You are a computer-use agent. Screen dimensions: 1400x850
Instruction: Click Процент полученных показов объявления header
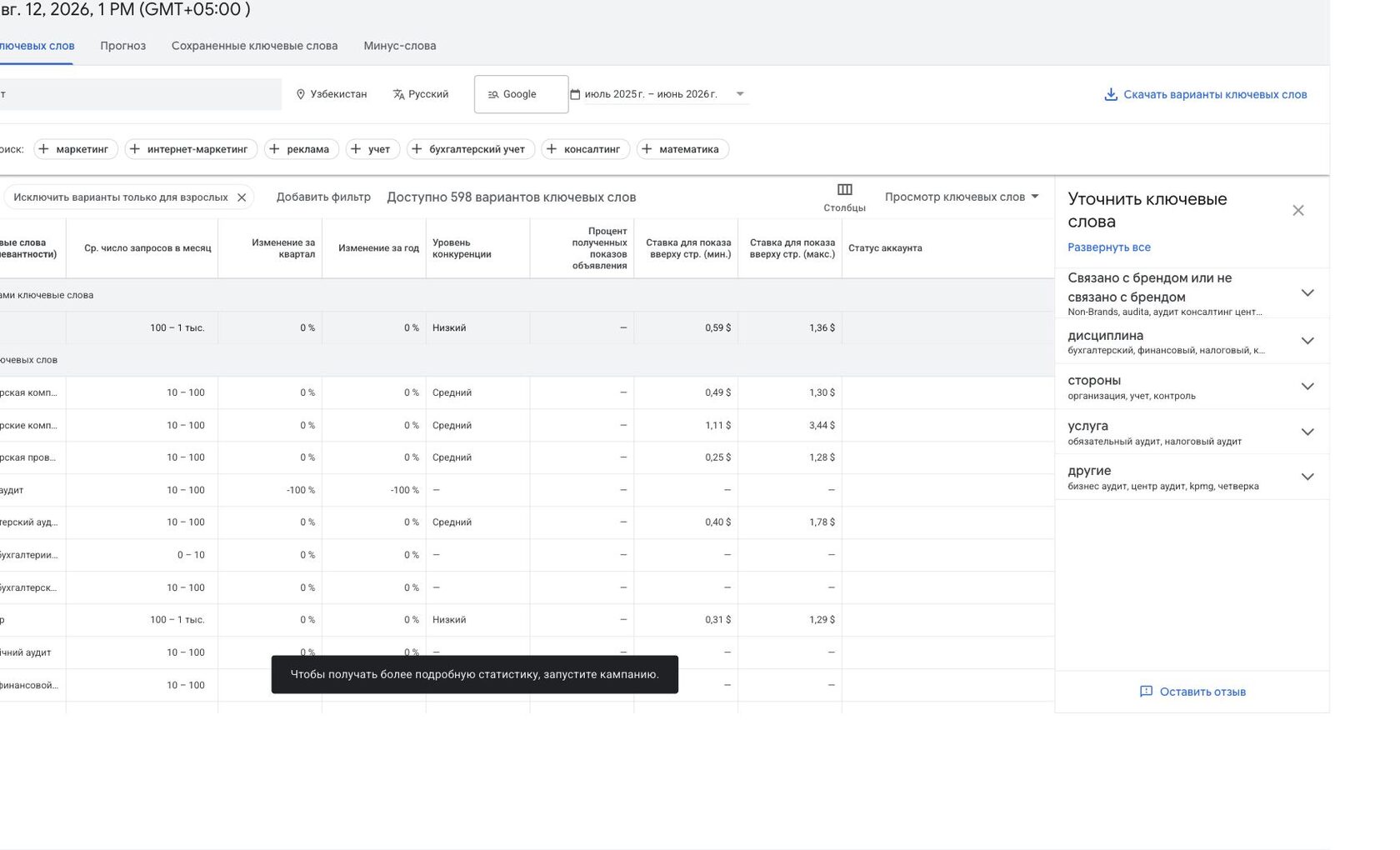pyautogui.click(x=599, y=248)
